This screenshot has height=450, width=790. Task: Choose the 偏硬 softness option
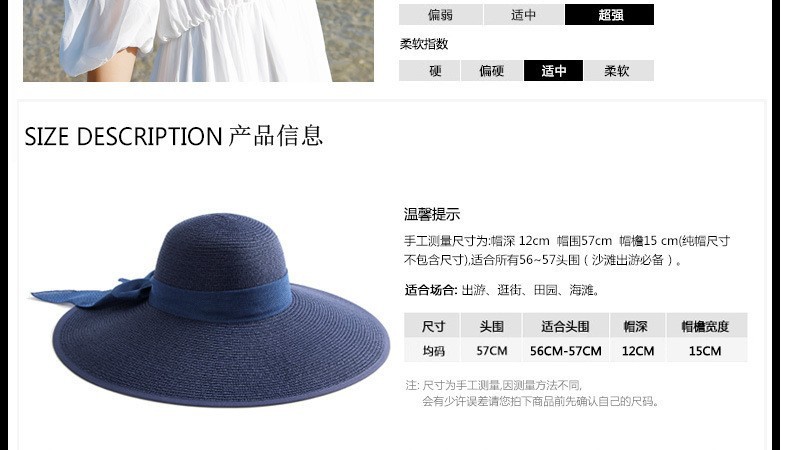point(492,71)
